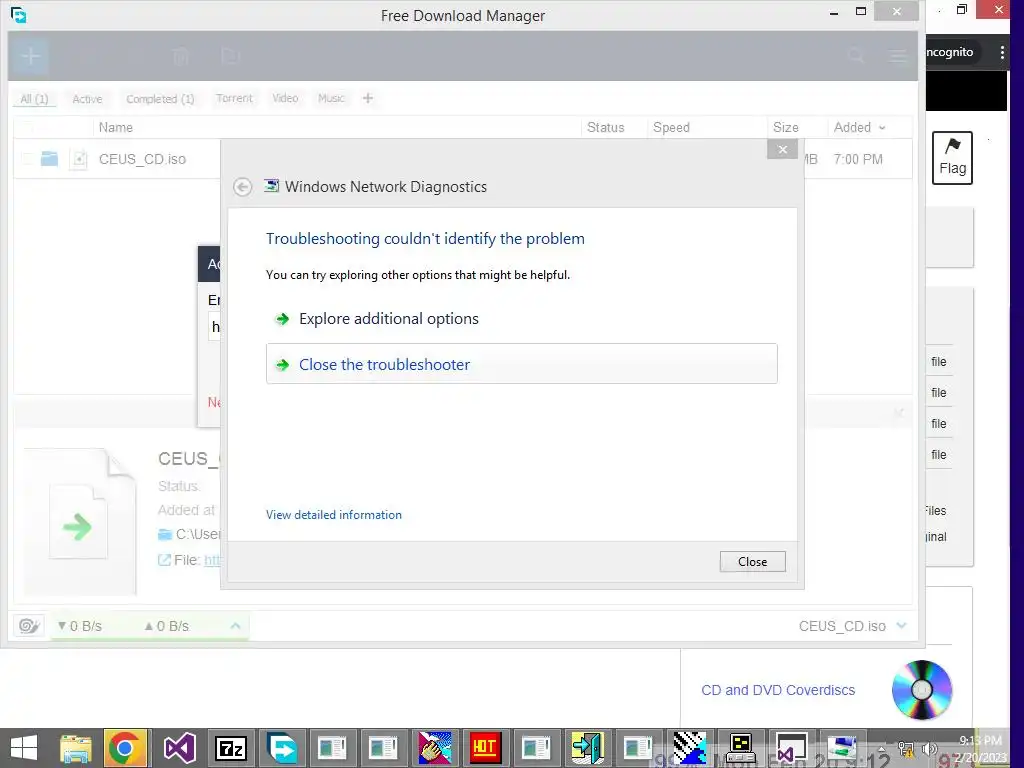This screenshot has width=1024, height=768.
Task: Click the hand pointer app in the taskbar
Action: (x=434, y=748)
